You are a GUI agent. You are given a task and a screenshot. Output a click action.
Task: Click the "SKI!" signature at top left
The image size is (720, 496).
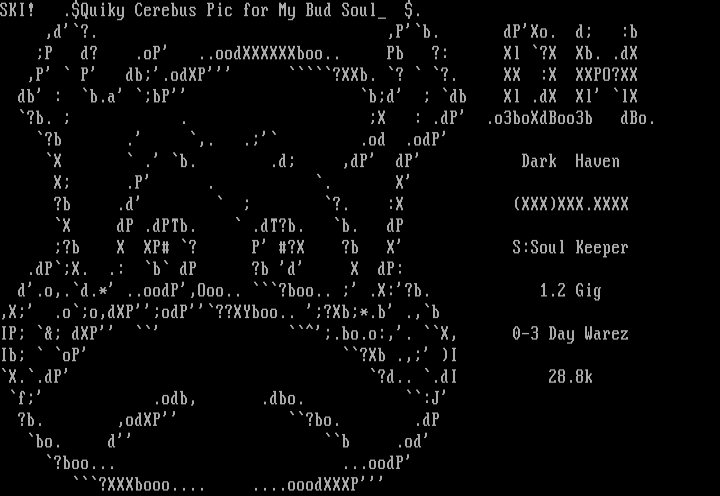pyautogui.click(x=17, y=10)
